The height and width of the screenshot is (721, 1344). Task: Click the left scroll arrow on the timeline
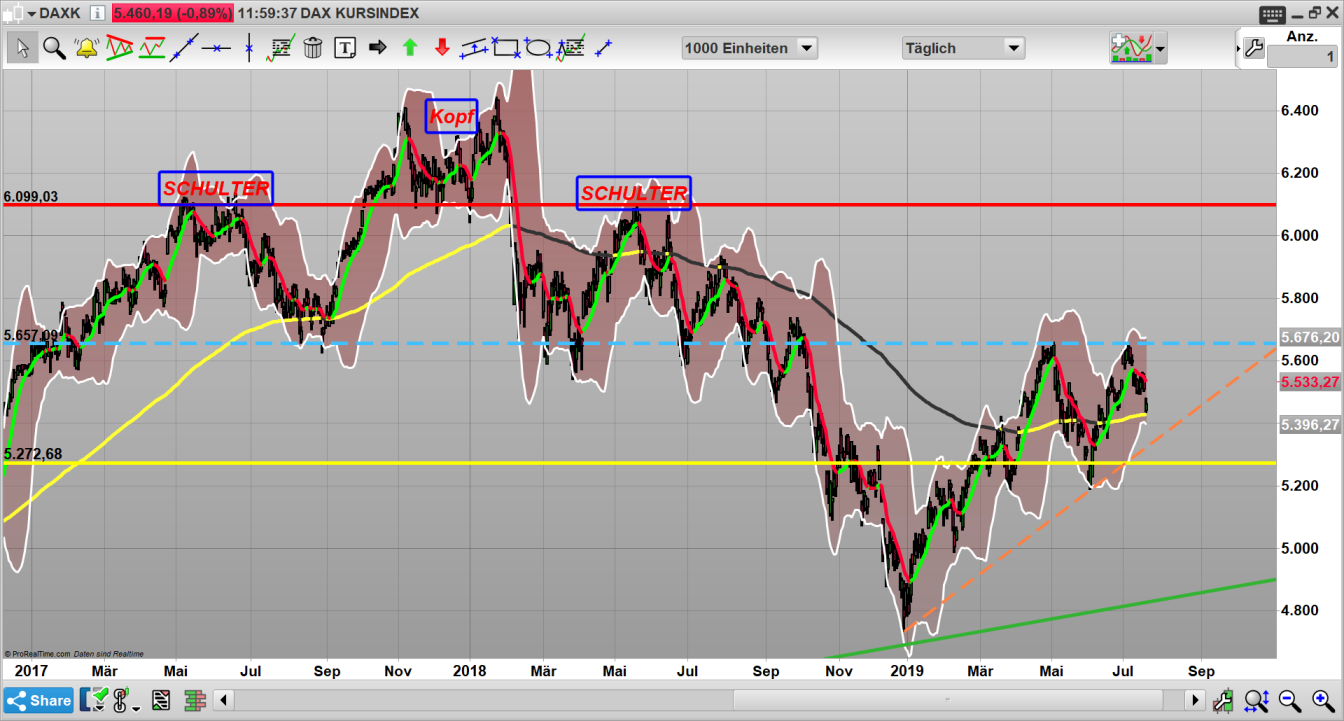tap(223, 700)
